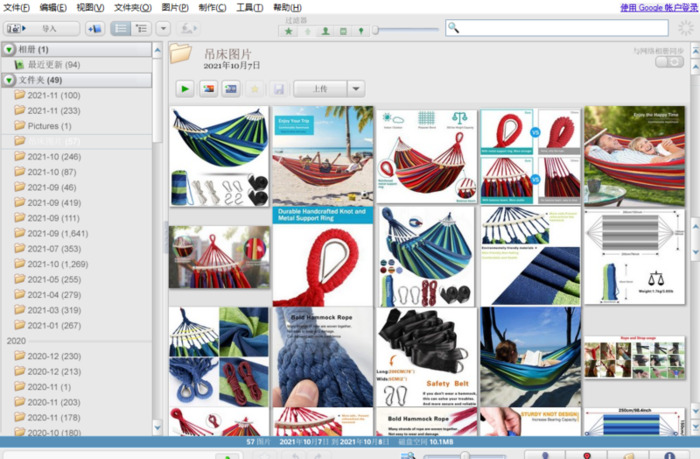700x459 pixels.
Task: Filter photos by starred items
Action: click(289, 31)
